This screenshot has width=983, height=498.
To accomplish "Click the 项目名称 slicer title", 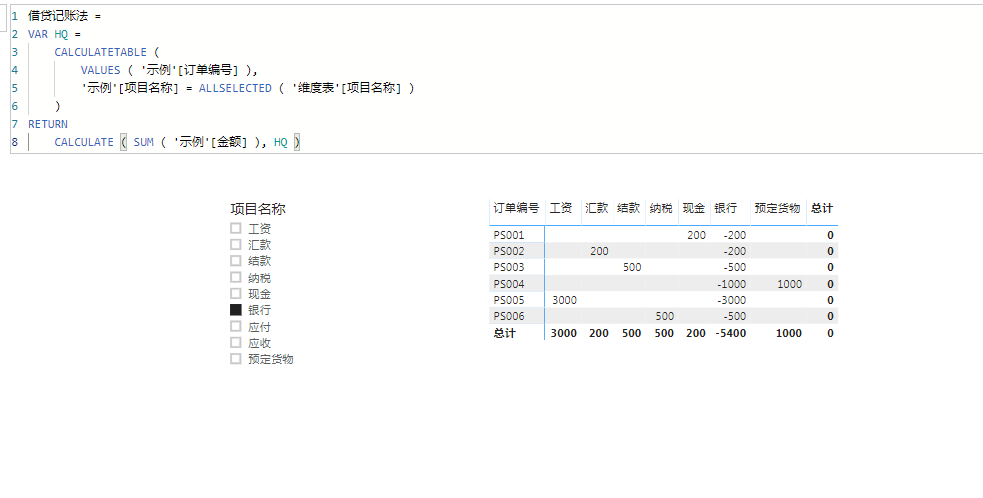I will coord(258,209).
